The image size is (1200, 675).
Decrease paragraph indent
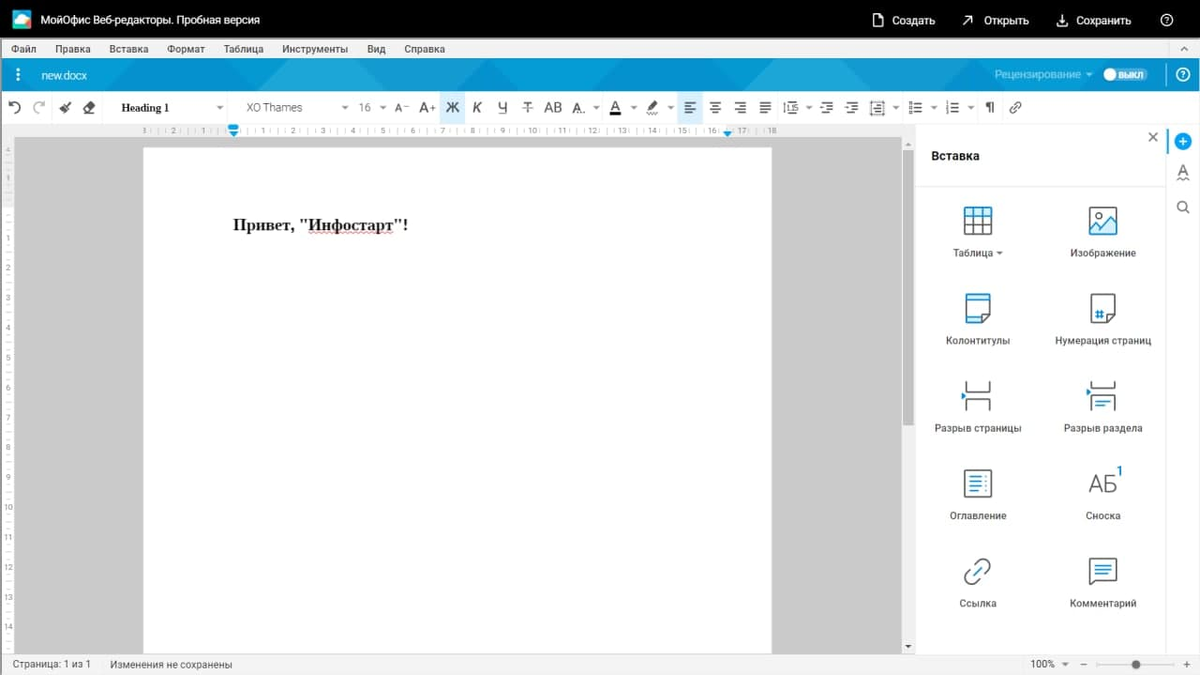826,107
